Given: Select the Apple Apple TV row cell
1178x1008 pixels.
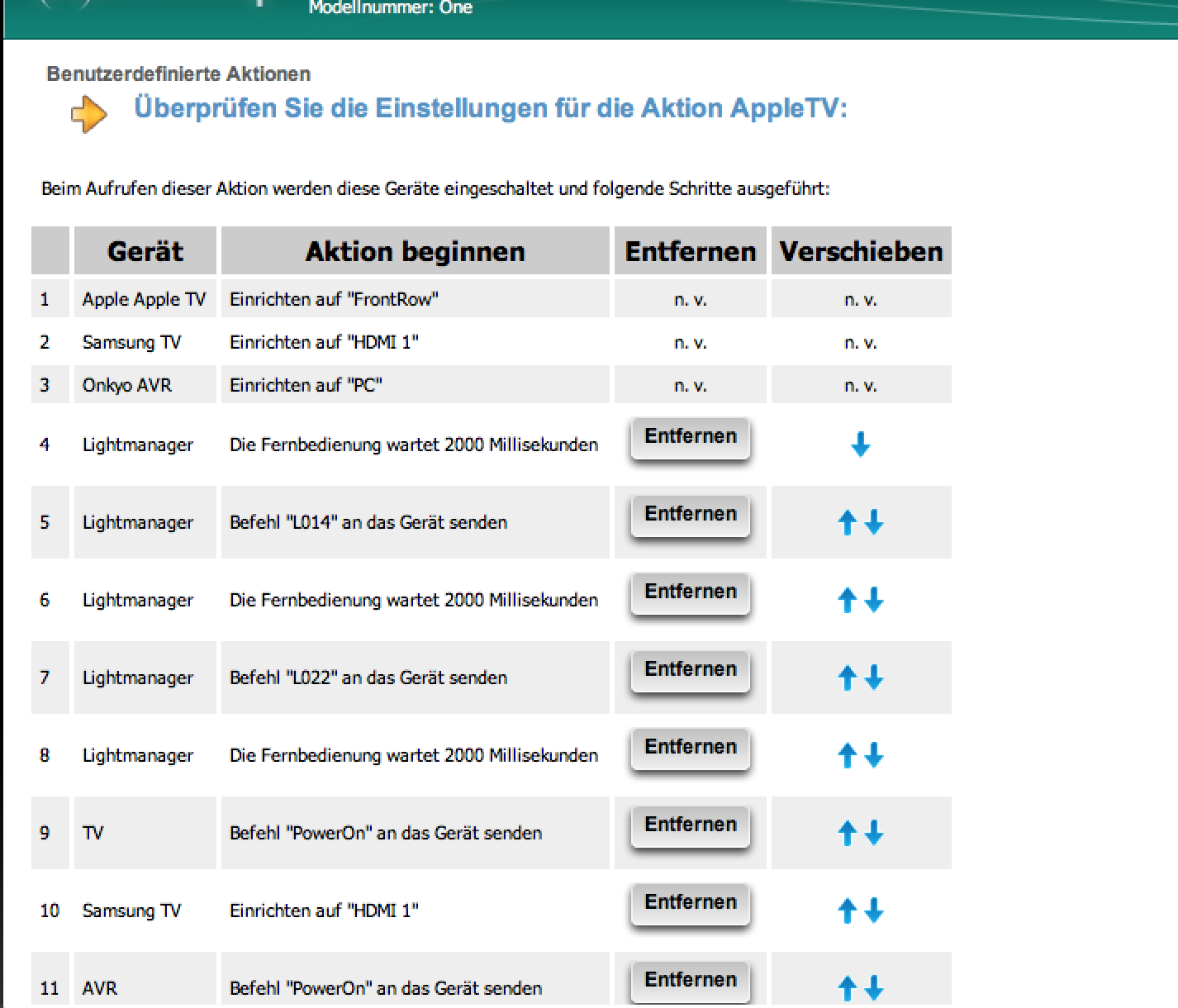Looking at the screenshot, I should [x=145, y=299].
